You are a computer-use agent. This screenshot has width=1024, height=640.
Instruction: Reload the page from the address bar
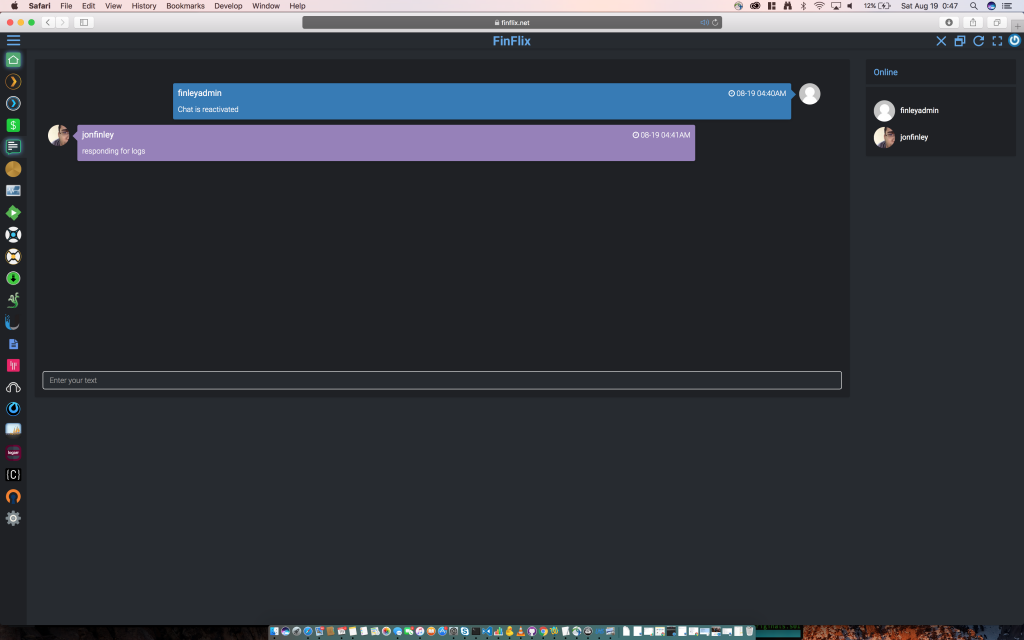click(715, 22)
